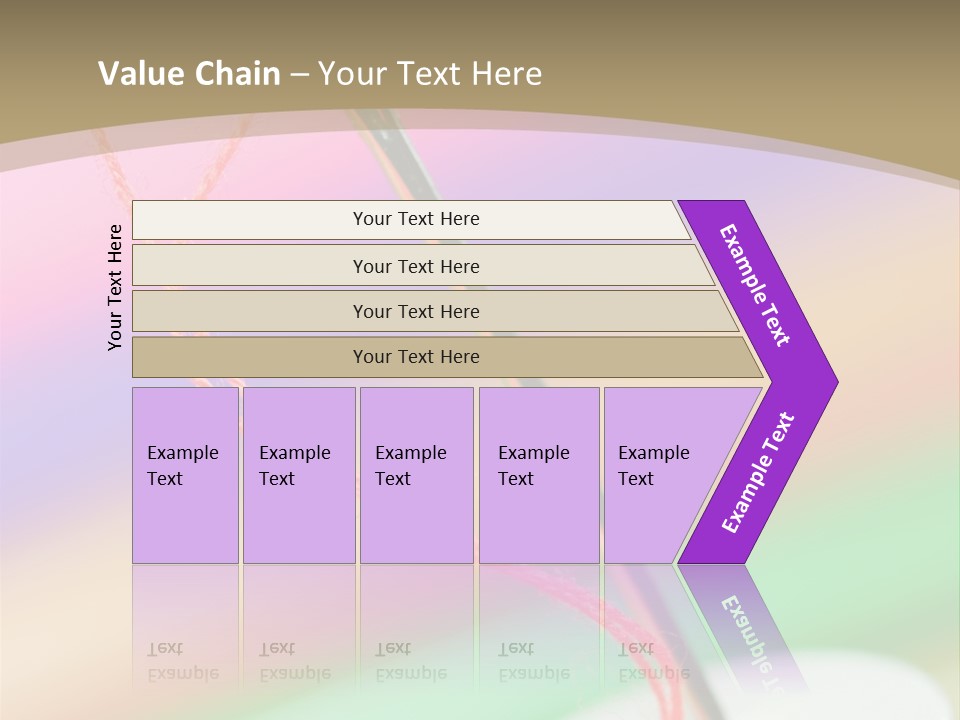Click upper purple chevron segment "Example Text"
Image resolution: width=960 pixels, height=720 pixels.
(x=755, y=285)
